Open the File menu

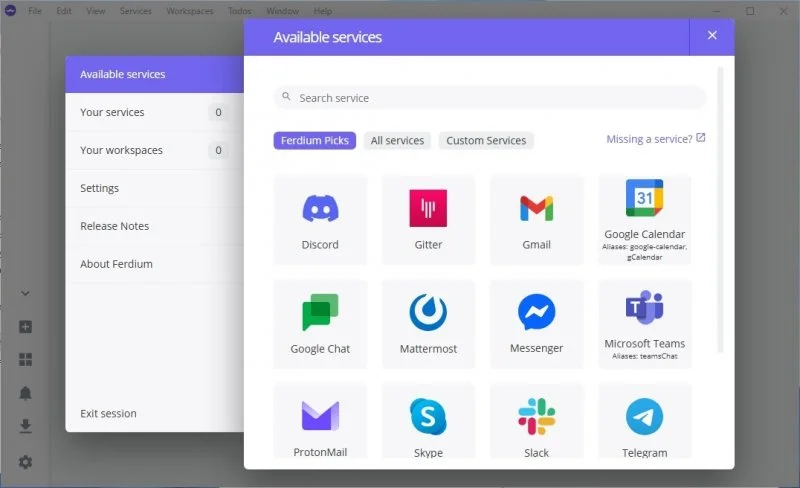[x=35, y=11]
